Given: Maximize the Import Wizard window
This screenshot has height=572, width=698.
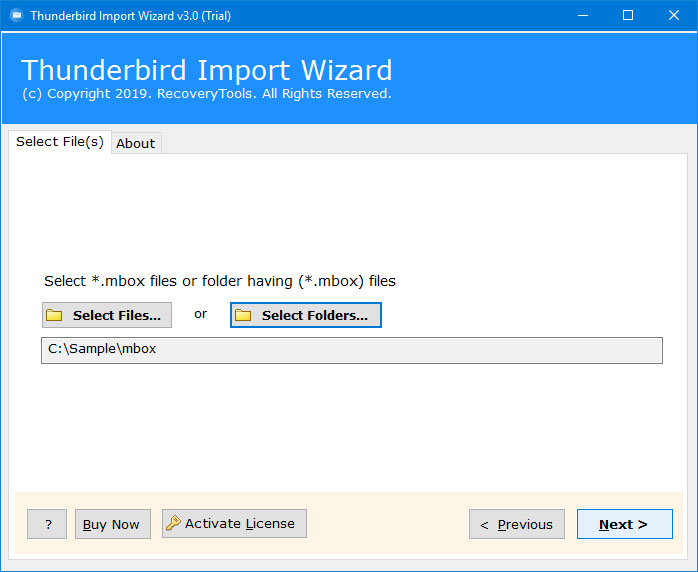Looking at the screenshot, I should click(x=628, y=16).
